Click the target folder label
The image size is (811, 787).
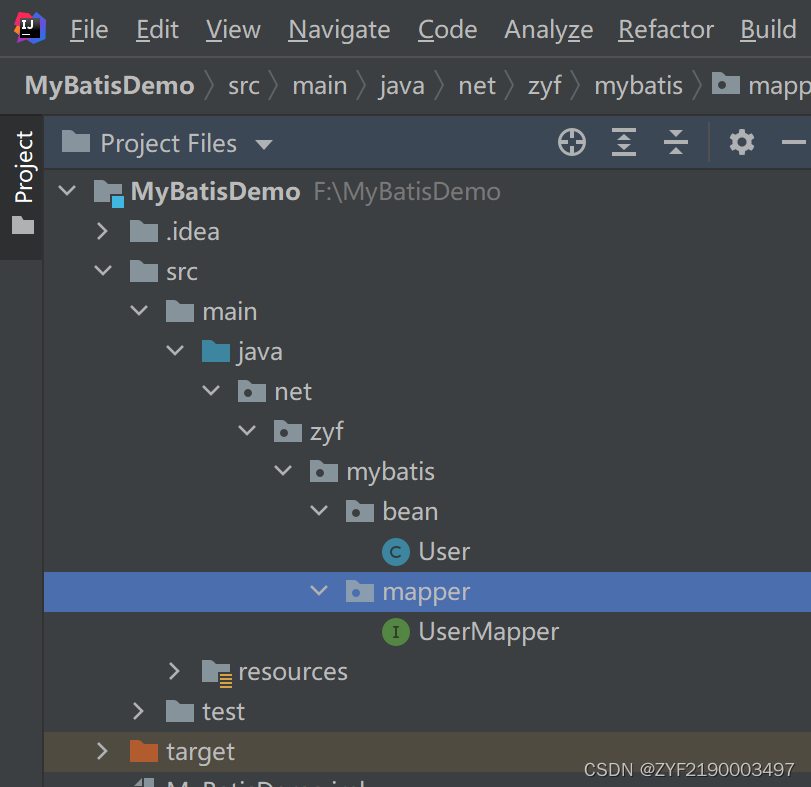tap(200, 752)
